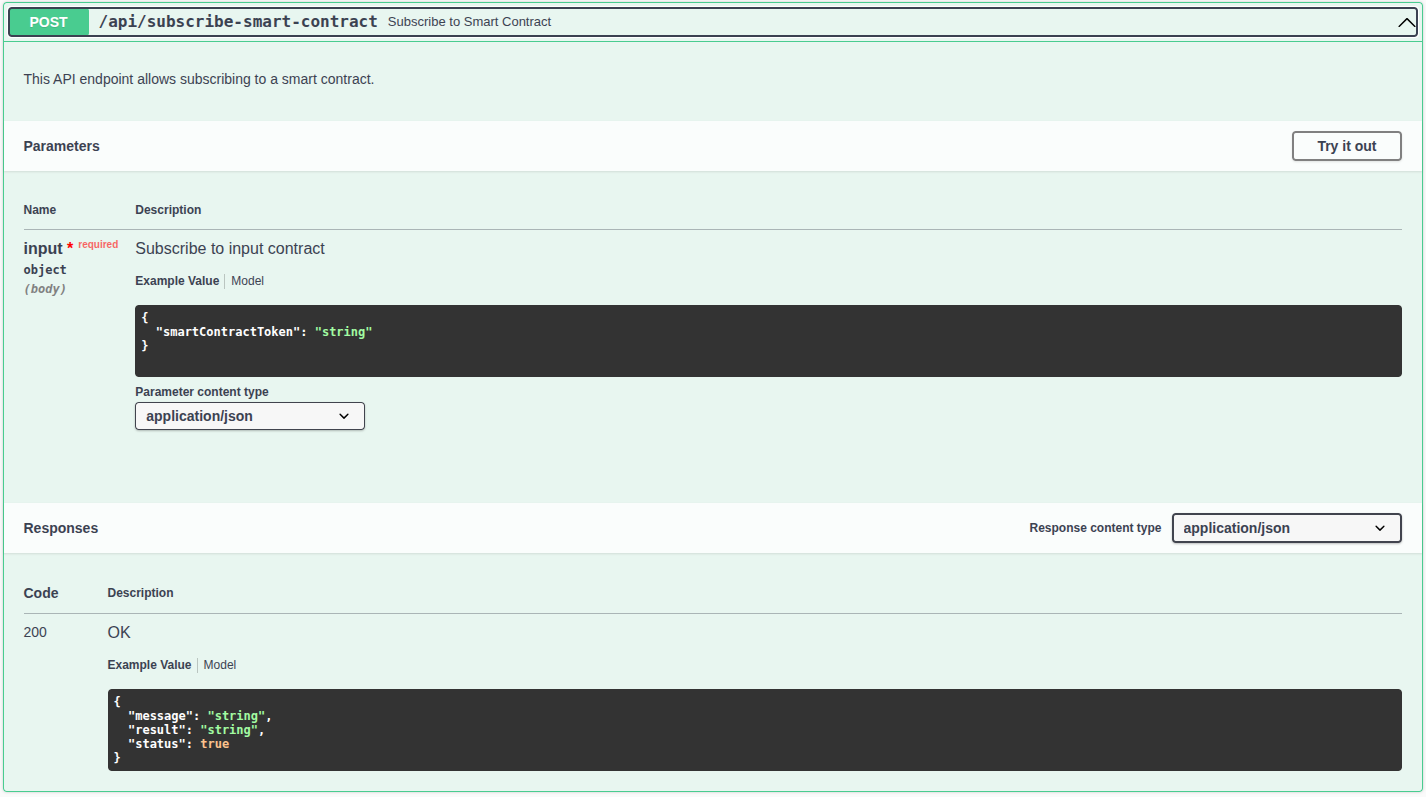Click the "status" key in response example

[157, 744]
